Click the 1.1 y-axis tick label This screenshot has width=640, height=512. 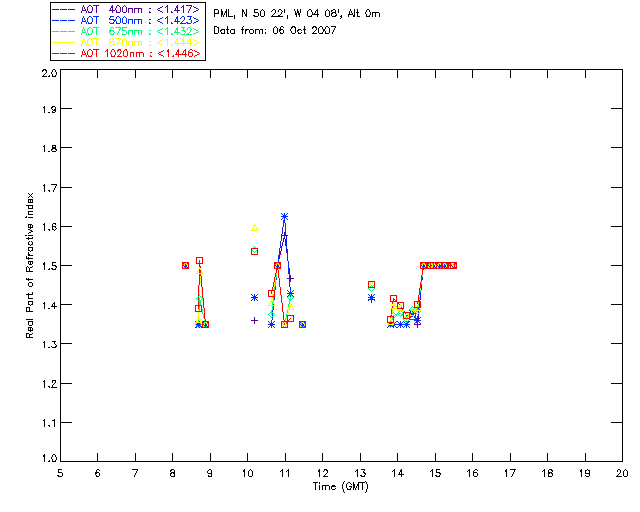(x=49, y=423)
